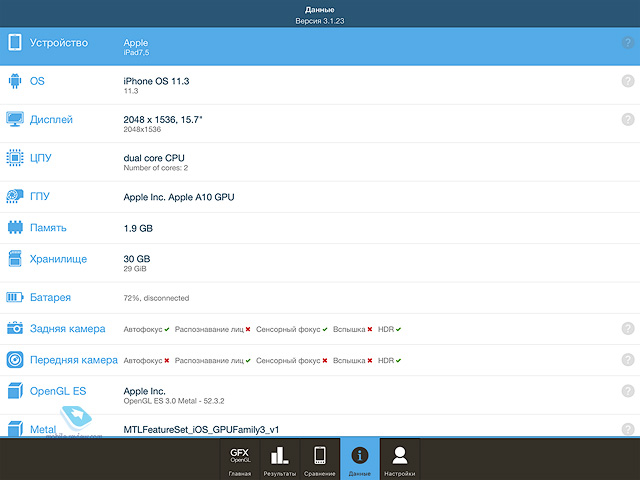Select the Задняя камера label

(67, 329)
